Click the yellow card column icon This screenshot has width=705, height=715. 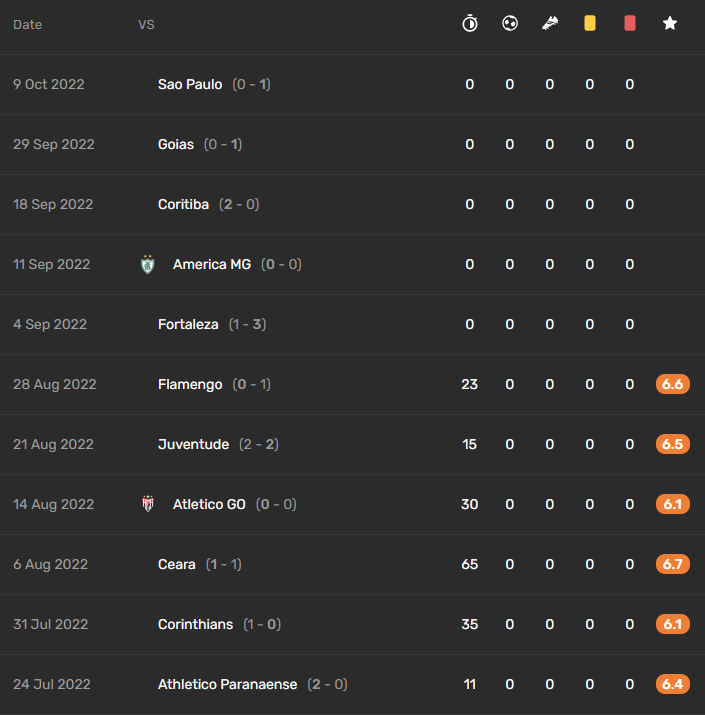(590, 23)
